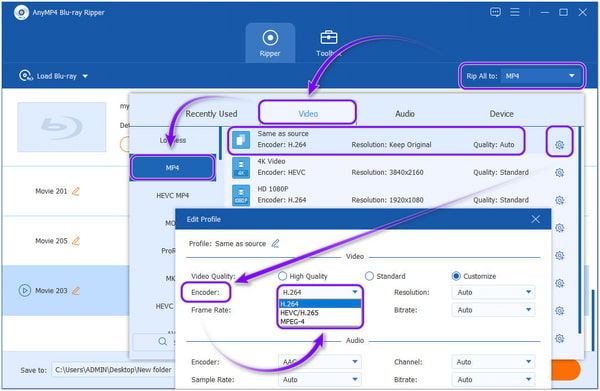Click the 4K Video profile icon
The image size is (600, 391).
point(241,168)
